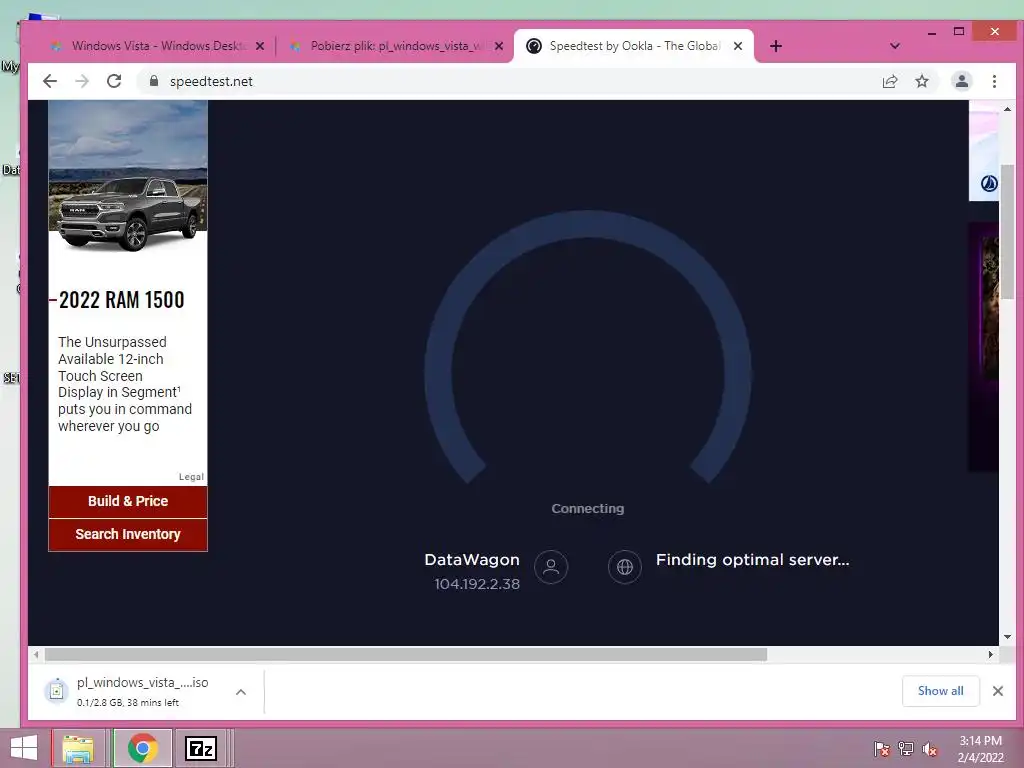Click the horizontal scrollbar right arrow
Image resolution: width=1024 pixels, height=768 pixels.
pyautogui.click(x=991, y=654)
